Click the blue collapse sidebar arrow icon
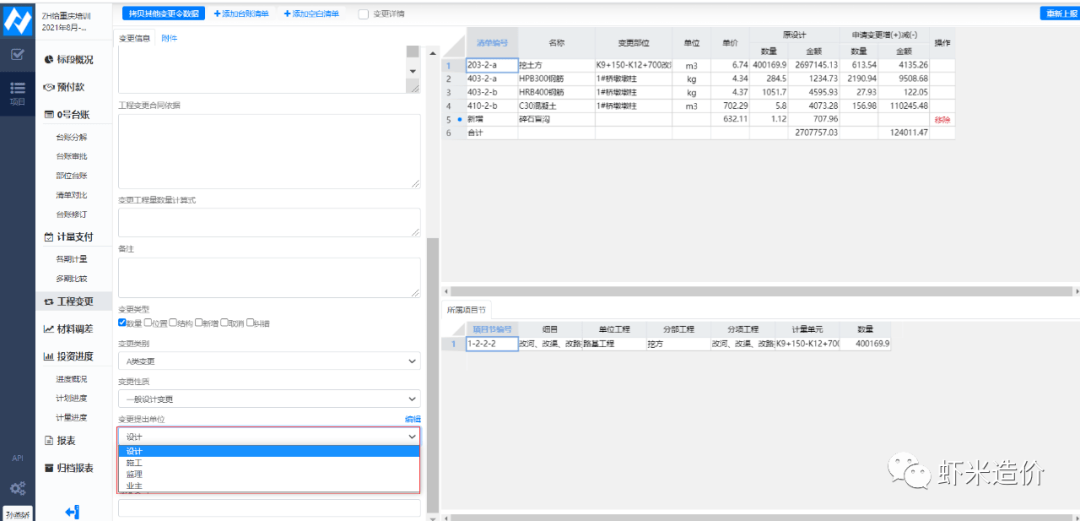Image resolution: width=1080 pixels, height=521 pixels. point(72,512)
